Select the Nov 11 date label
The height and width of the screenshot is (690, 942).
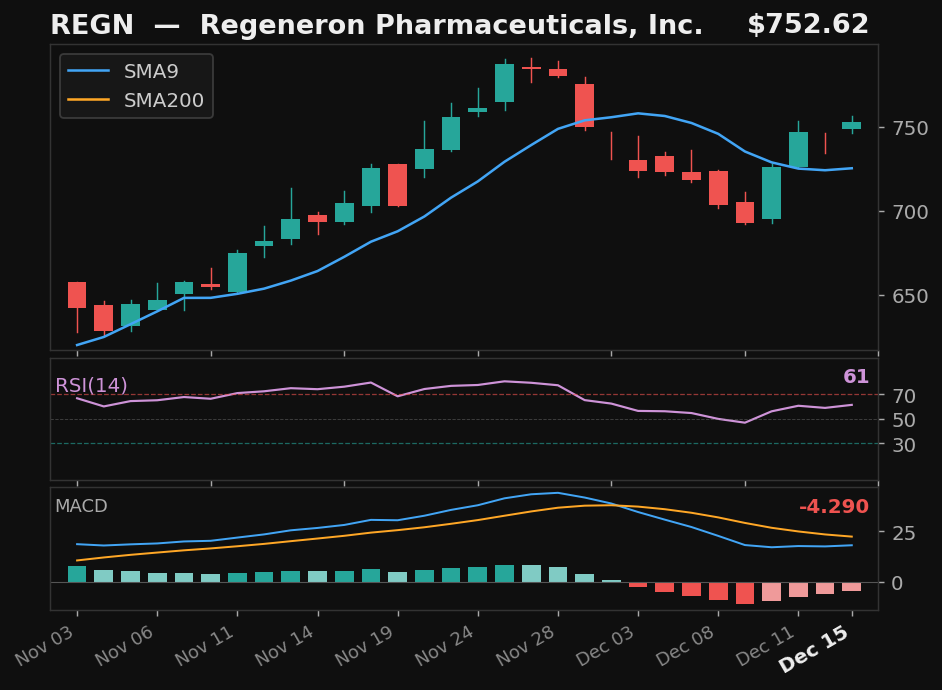[205, 646]
